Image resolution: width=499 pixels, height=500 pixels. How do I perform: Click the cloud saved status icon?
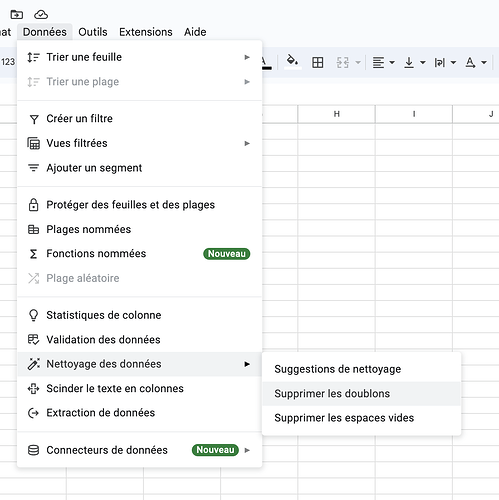coord(41,14)
